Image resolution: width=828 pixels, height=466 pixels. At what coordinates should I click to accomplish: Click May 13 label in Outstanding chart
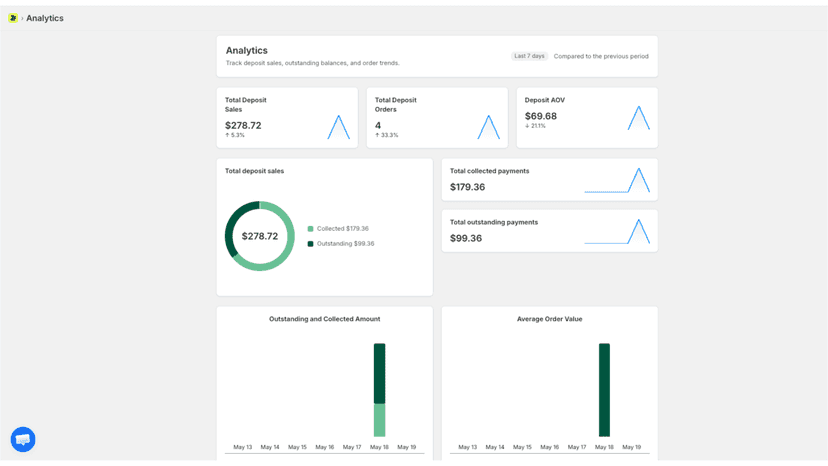pyautogui.click(x=242, y=447)
